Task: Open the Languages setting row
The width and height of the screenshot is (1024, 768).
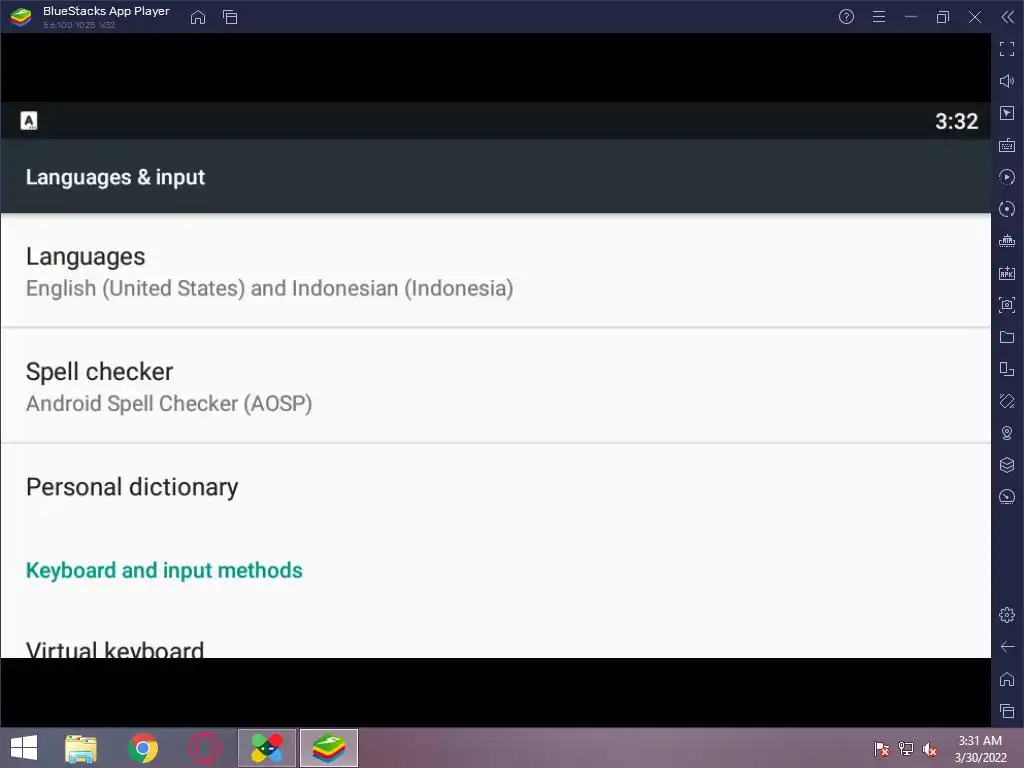Action: (x=496, y=272)
